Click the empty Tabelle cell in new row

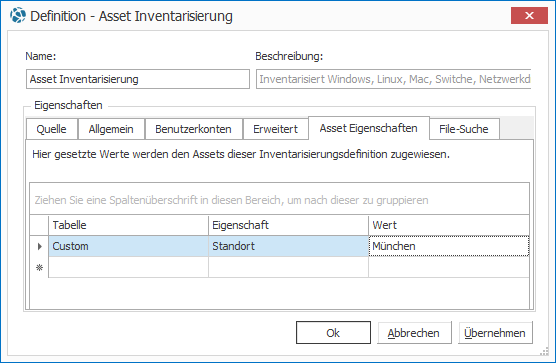128,267
